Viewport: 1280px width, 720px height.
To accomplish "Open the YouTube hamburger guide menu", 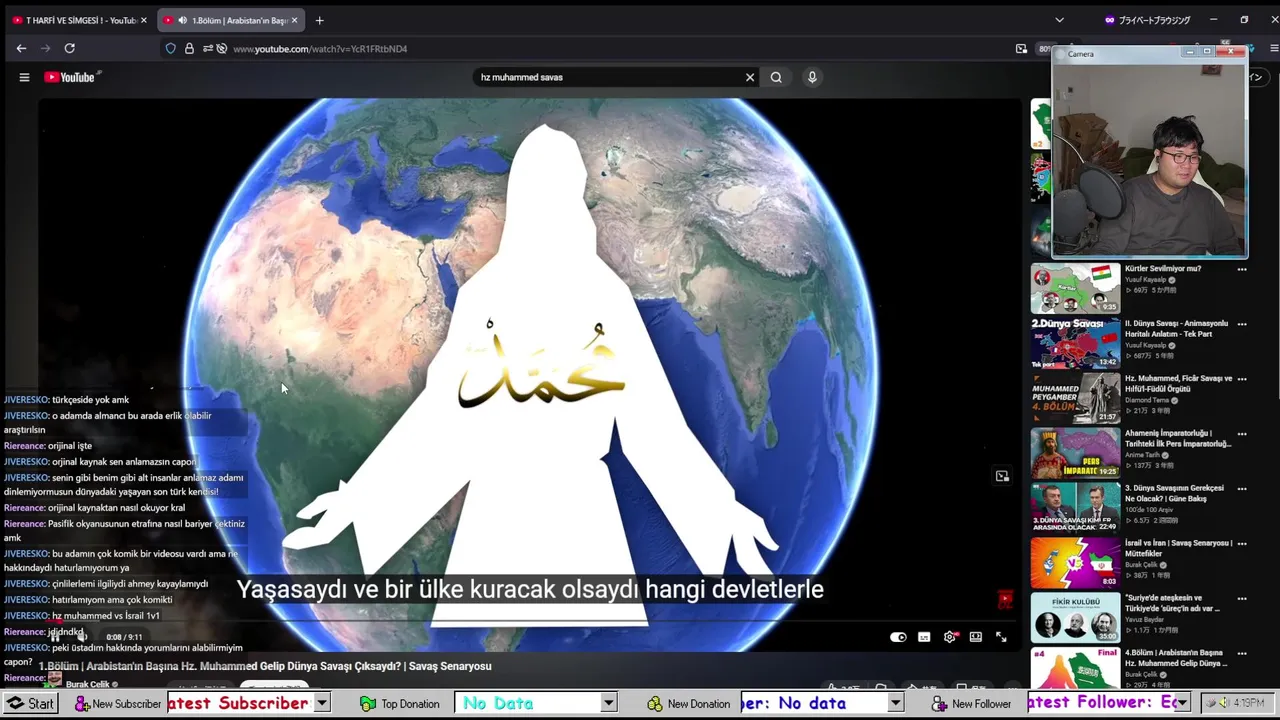I will tap(24, 77).
